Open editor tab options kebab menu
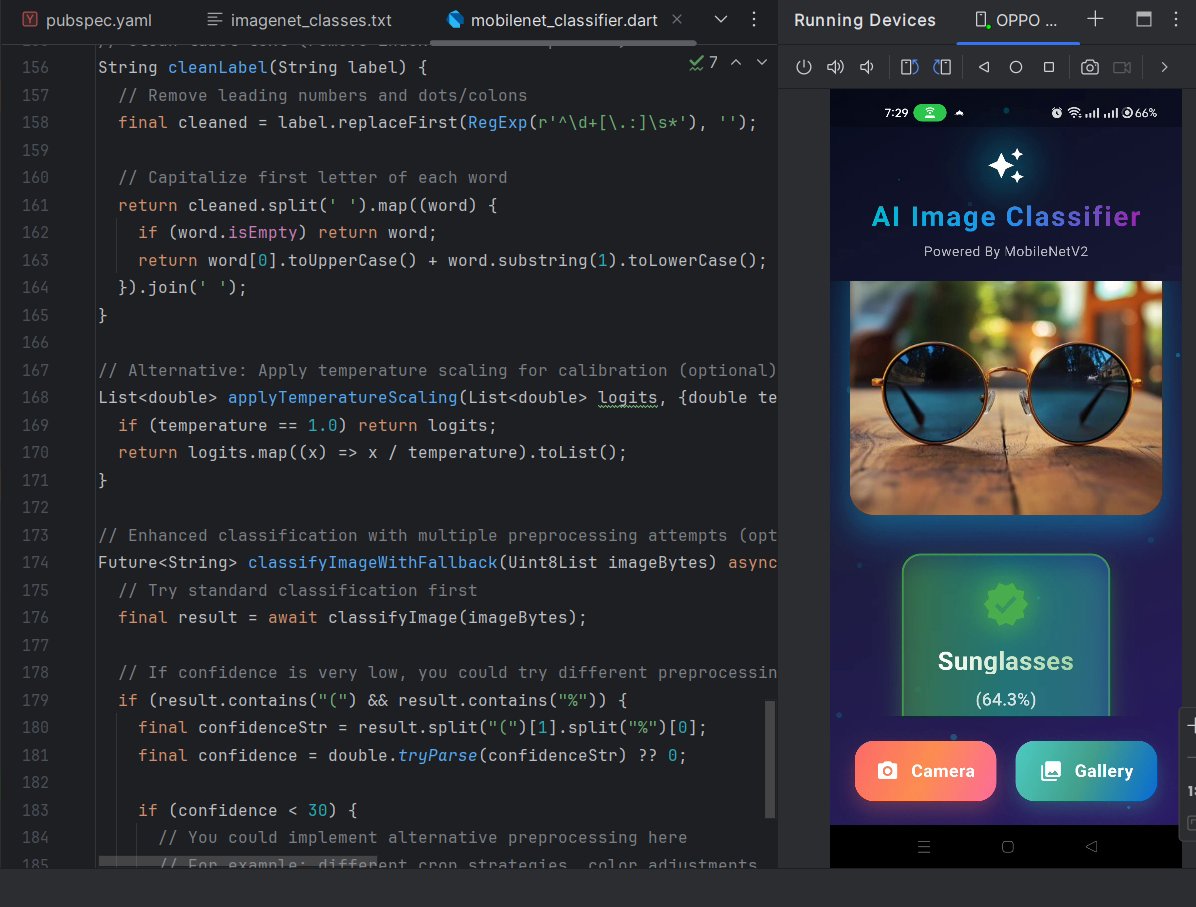Viewport: 1196px width, 907px height. [x=754, y=19]
